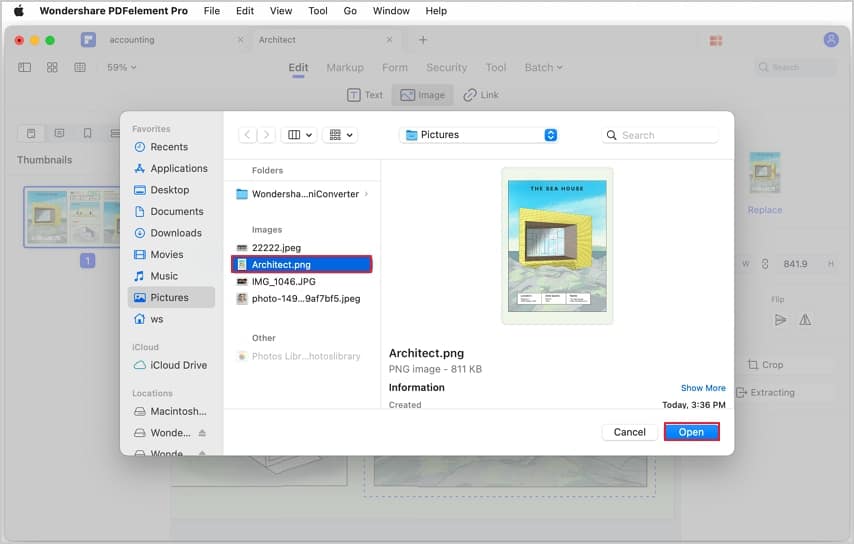The width and height of the screenshot is (854, 544).
Task: Click Replace under image thumbnail
Action: click(x=765, y=210)
